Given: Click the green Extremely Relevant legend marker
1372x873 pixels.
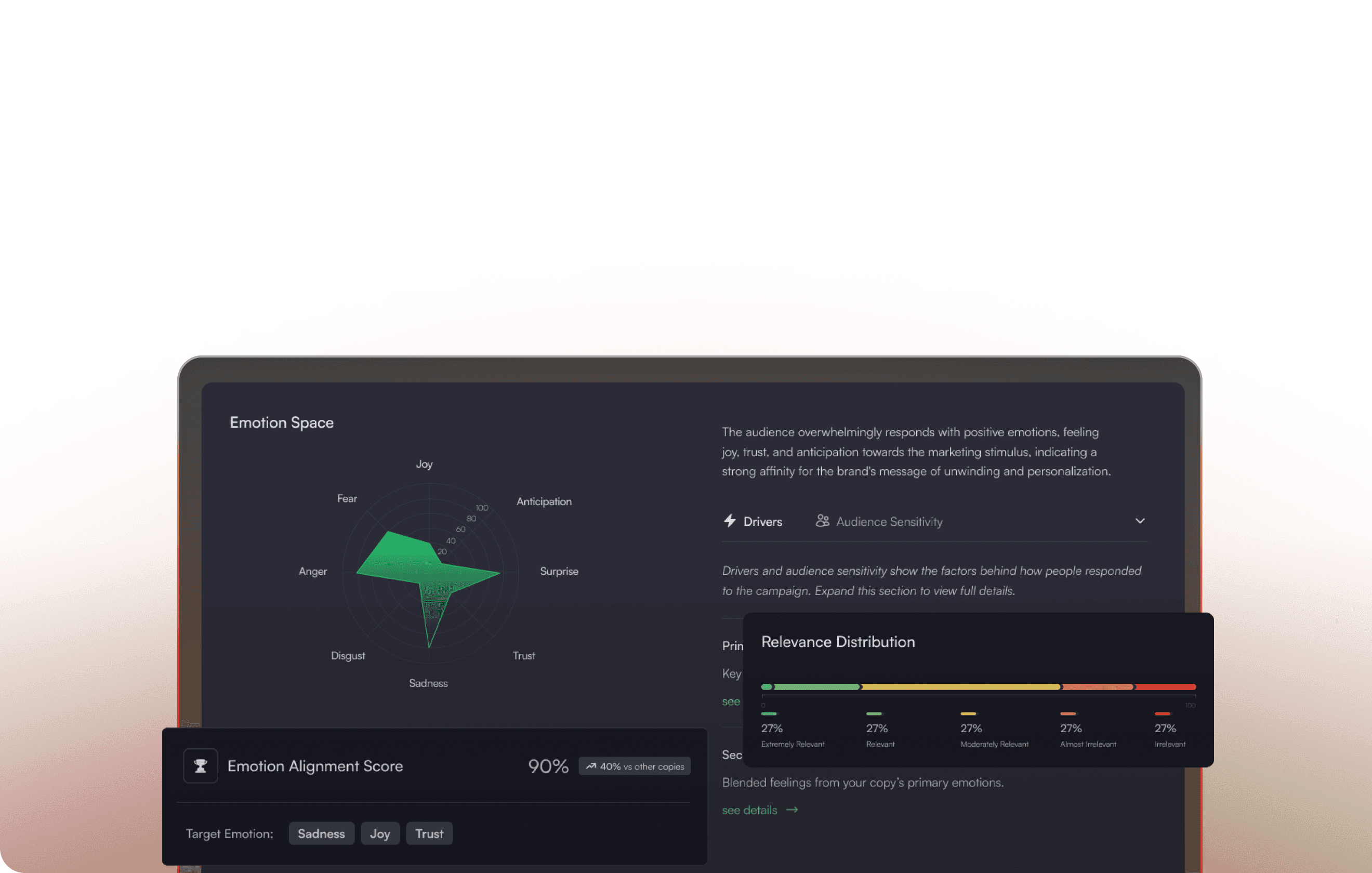Looking at the screenshot, I should click(769, 713).
